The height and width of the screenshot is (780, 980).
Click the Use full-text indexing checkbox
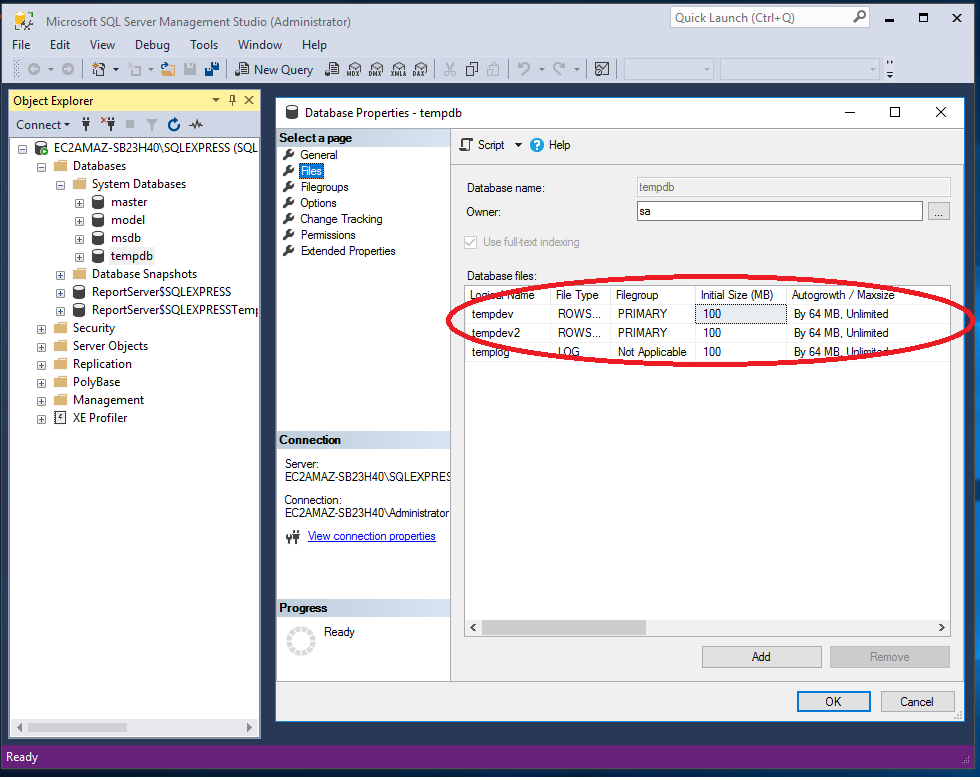471,242
